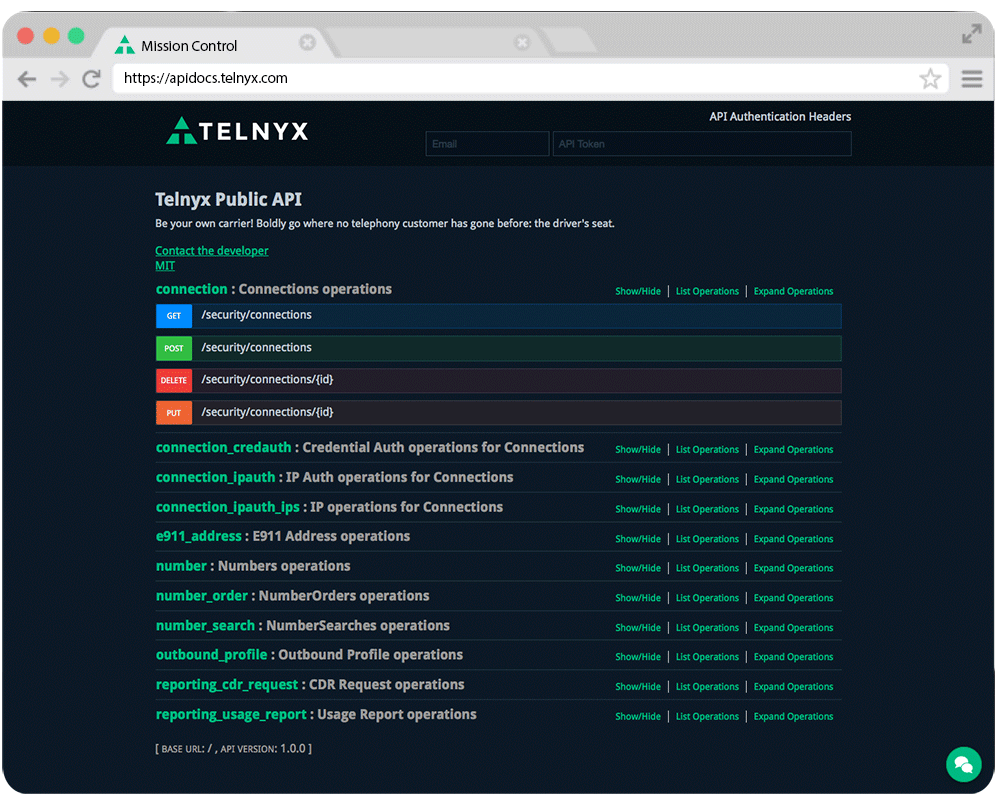Click Show/Hide for number_order
The width and height of the screenshot is (1000, 800).
[638, 598]
